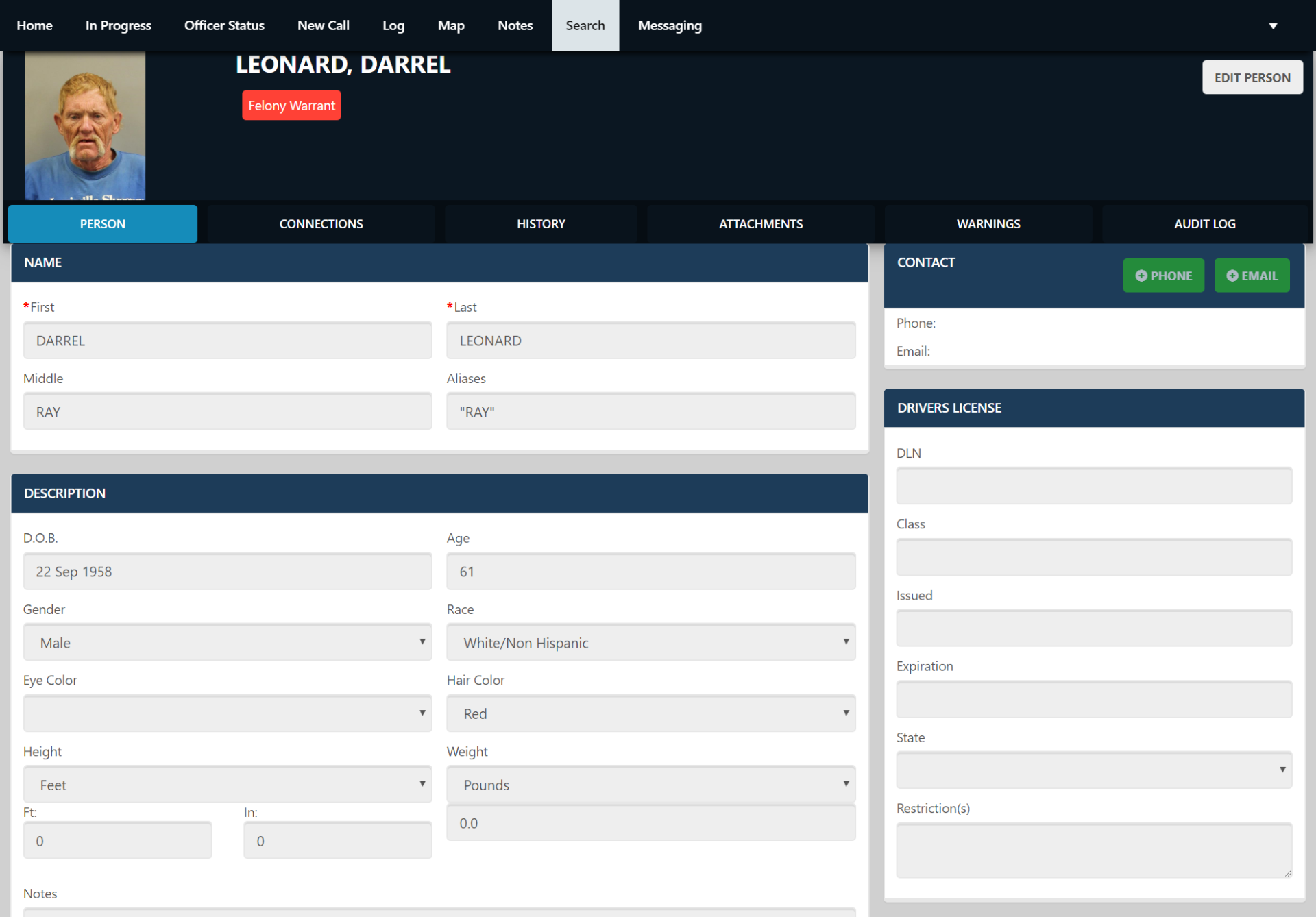Click into the DLN input field
1316x917 pixels.
pos(1094,486)
